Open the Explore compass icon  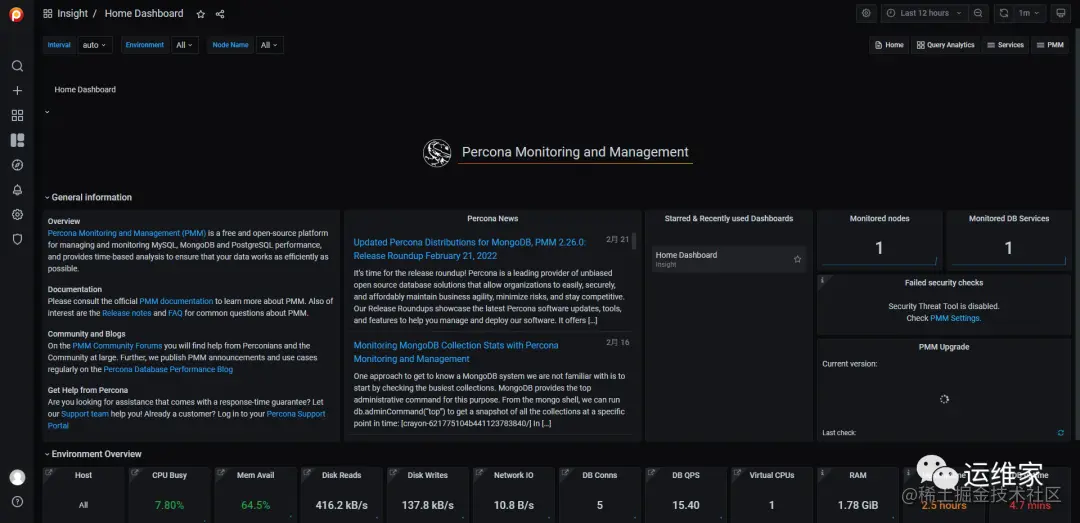coord(17,165)
